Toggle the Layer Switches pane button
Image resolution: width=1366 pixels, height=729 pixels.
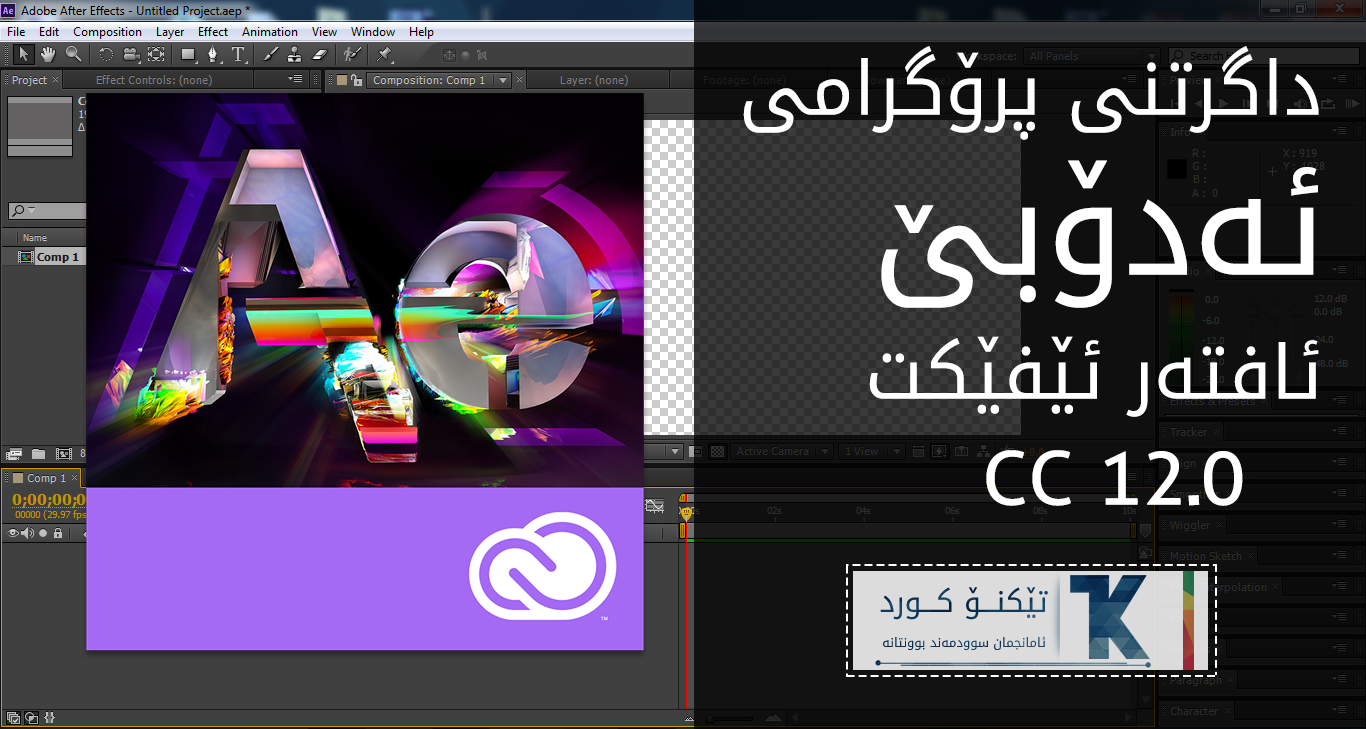coord(14,717)
